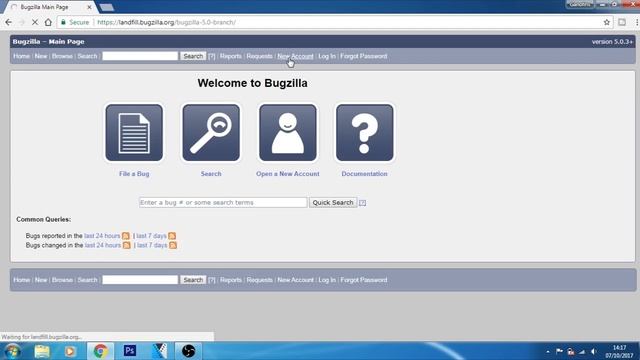Click the Quick Search button
This screenshot has height=360, width=640.
pos(333,202)
